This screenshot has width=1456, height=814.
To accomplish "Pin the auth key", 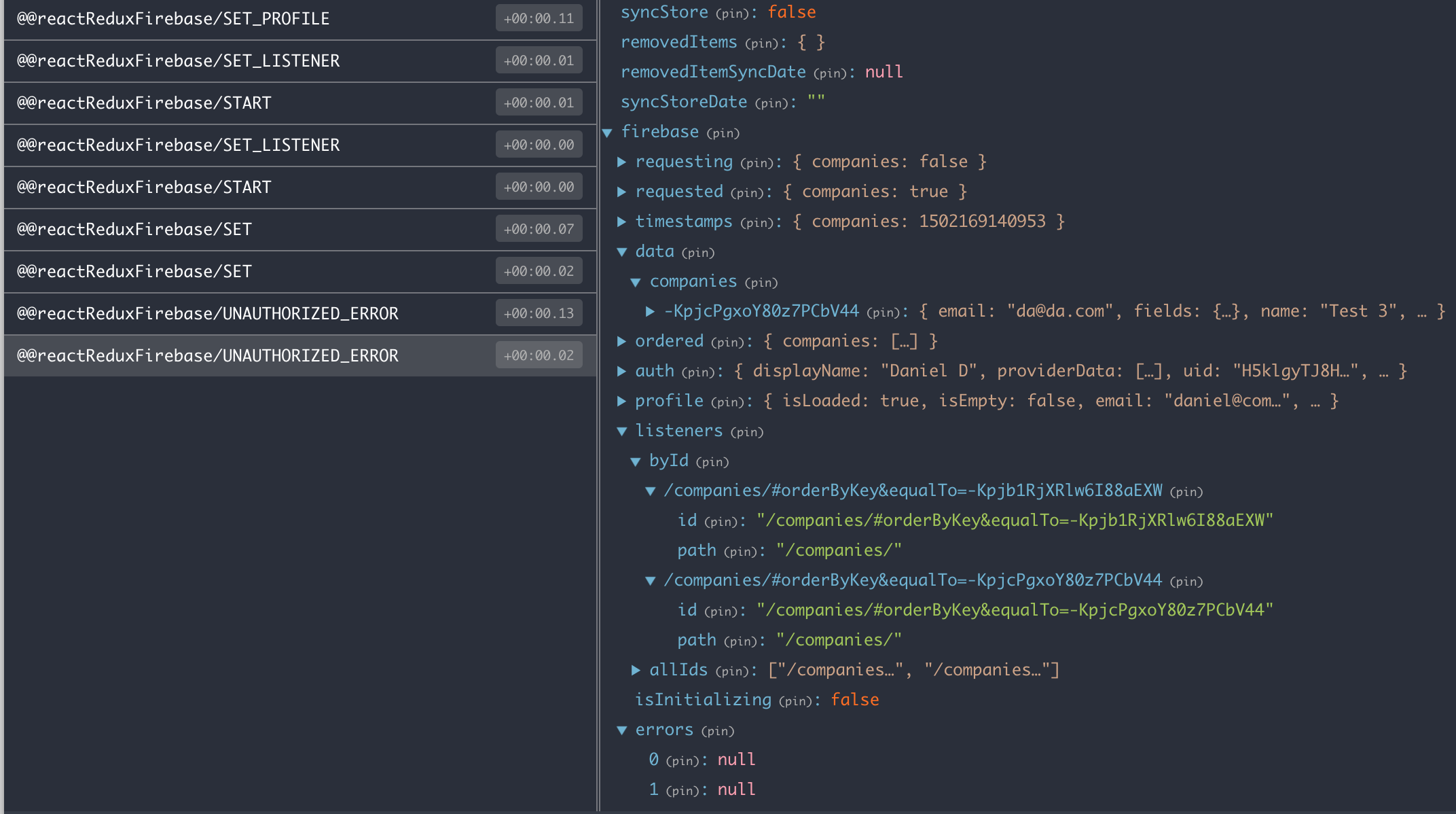I will tap(698, 372).
